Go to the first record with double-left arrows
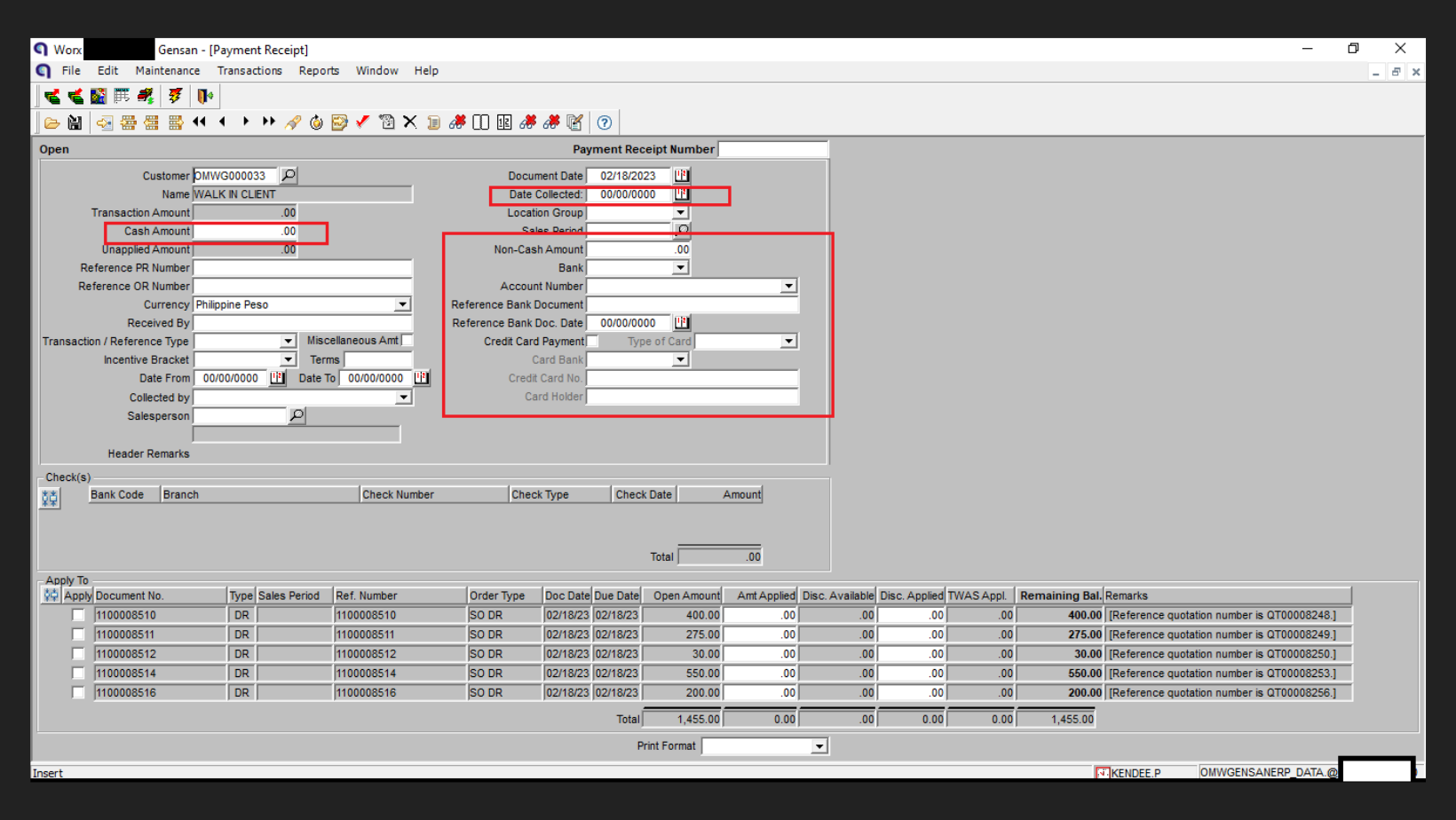The image size is (1456, 820). [x=199, y=122]
